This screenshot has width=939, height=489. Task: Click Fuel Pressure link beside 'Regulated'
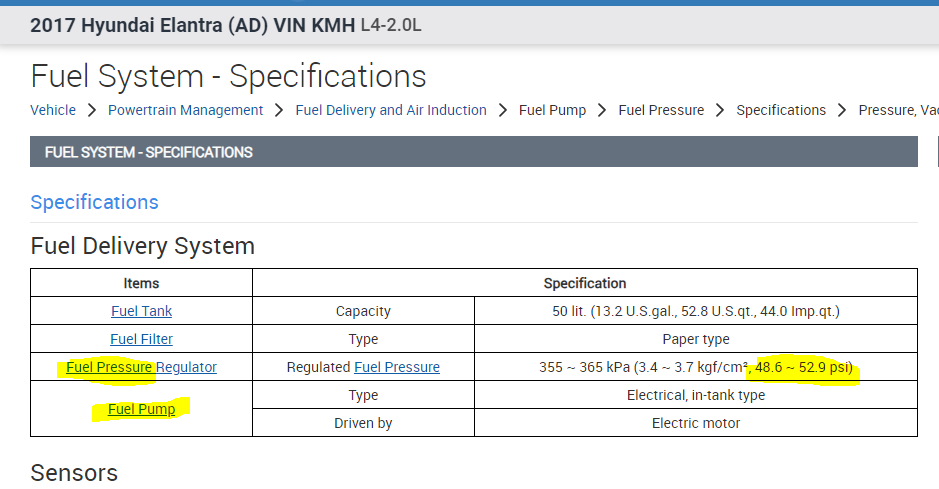click(x=397, y=367)
